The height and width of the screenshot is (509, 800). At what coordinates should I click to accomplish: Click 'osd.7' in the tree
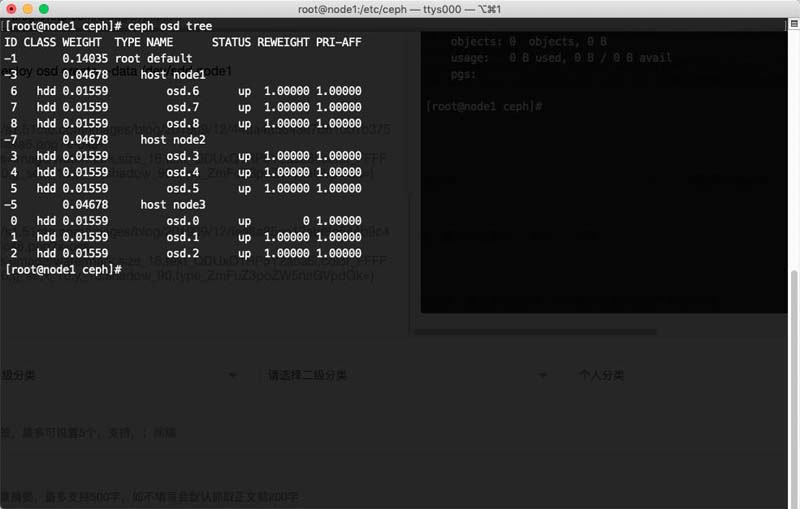point(183,108)
